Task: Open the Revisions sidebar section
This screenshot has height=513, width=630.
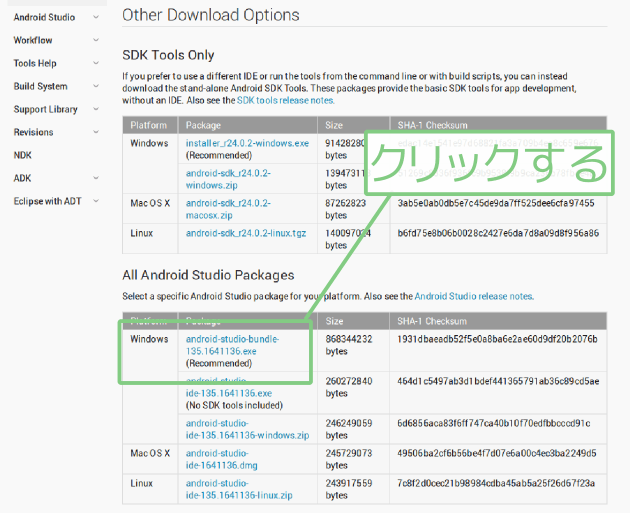Action: [33, 132]
